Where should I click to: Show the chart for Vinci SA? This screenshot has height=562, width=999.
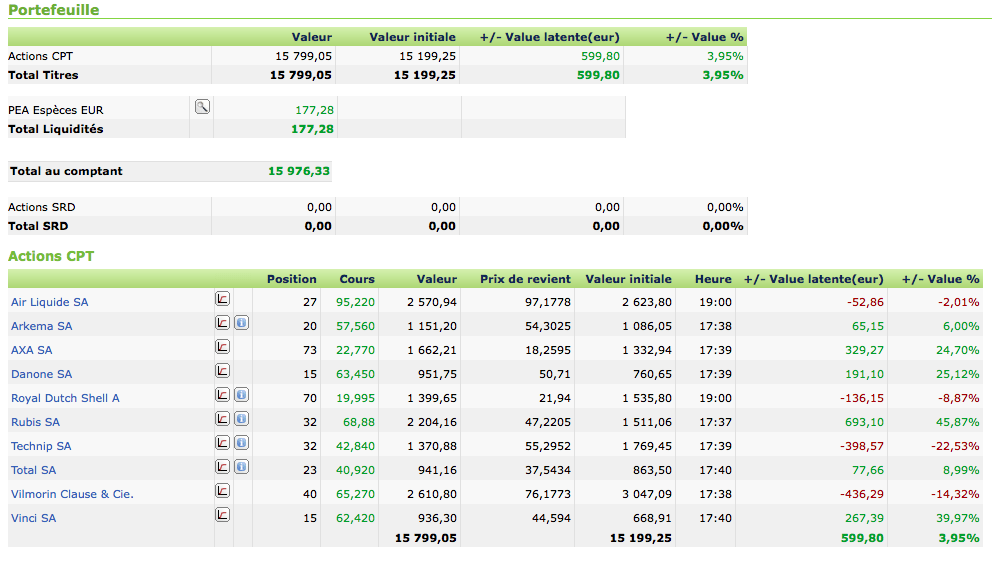(223, 515)
